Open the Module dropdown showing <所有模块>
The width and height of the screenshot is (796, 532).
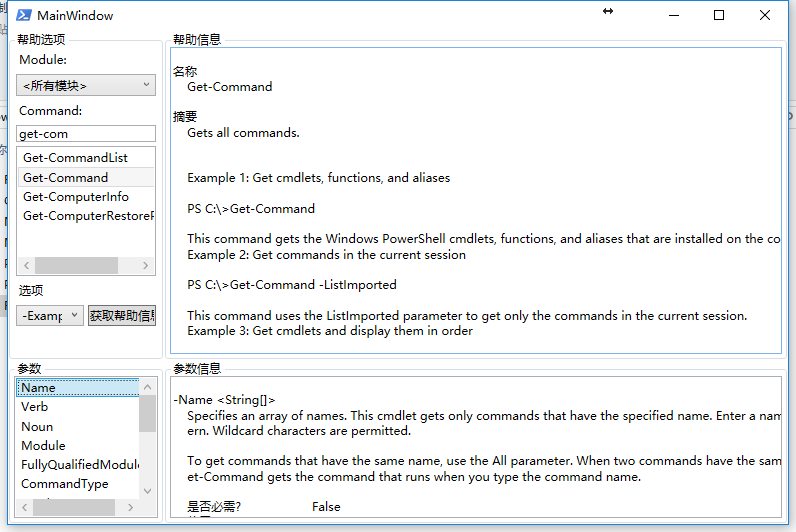click(86, 85)
